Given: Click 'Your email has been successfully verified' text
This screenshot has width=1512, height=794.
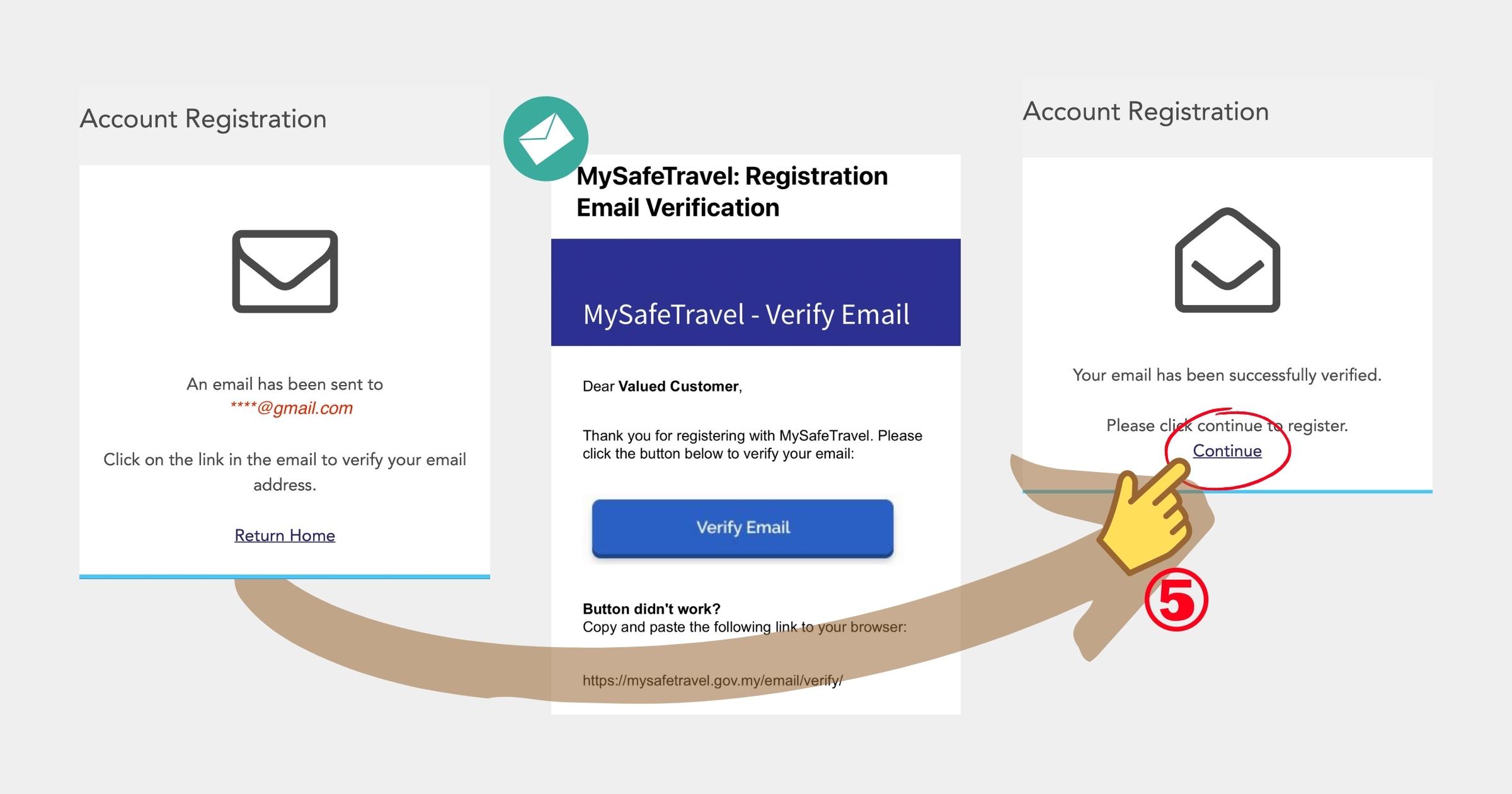Looking at the screenshot, I should click(x=1227, y=376).
